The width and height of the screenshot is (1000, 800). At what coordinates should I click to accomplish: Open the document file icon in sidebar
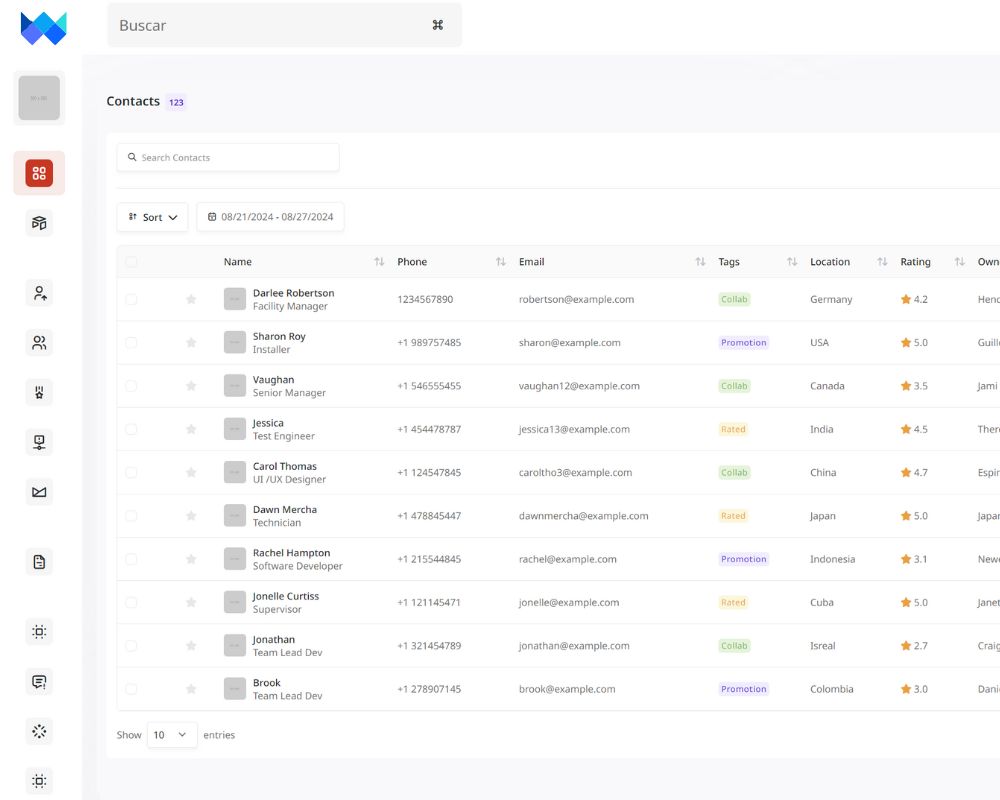click(39, 562)
